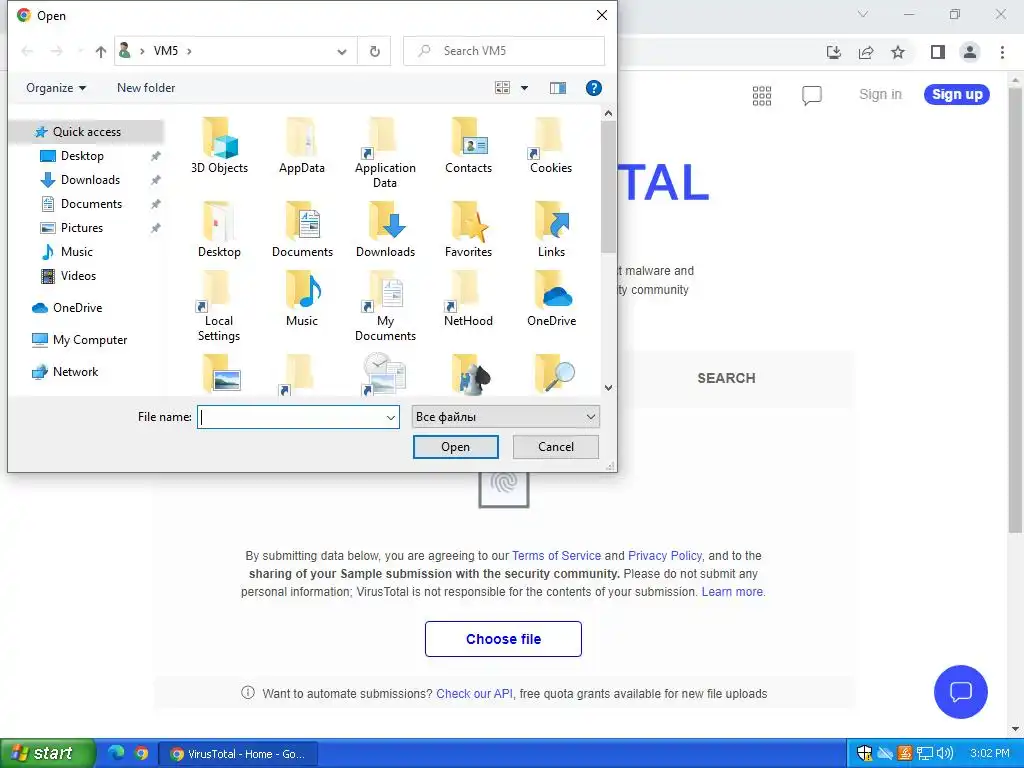
Task: Select Videos in navigation pane
Action: pyautogui.click(x=78, y=276)
